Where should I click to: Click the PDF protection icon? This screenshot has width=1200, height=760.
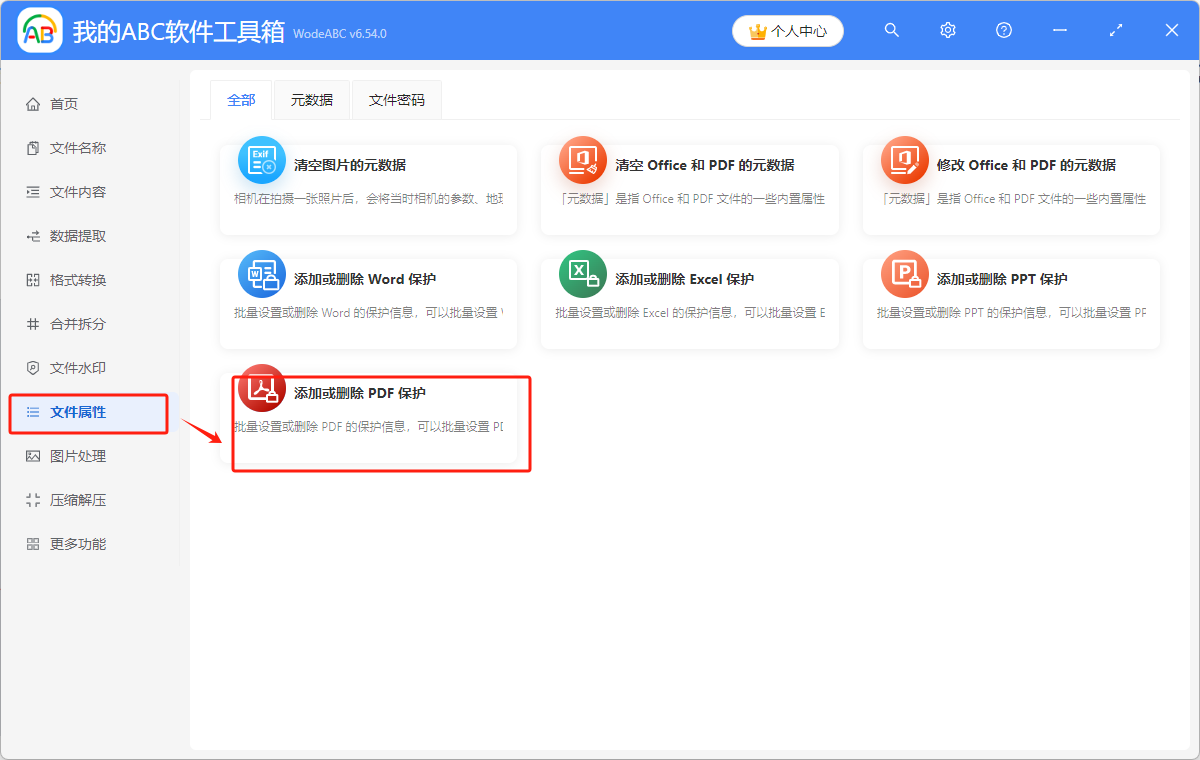[262, 388]
